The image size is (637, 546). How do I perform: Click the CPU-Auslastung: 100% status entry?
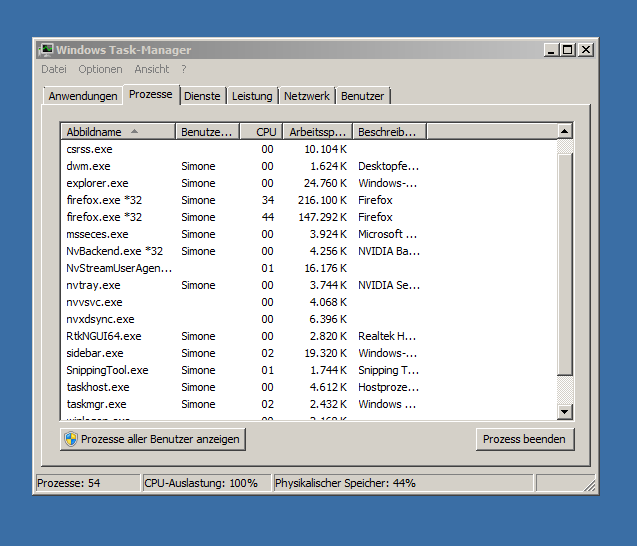tap(207, 483)
